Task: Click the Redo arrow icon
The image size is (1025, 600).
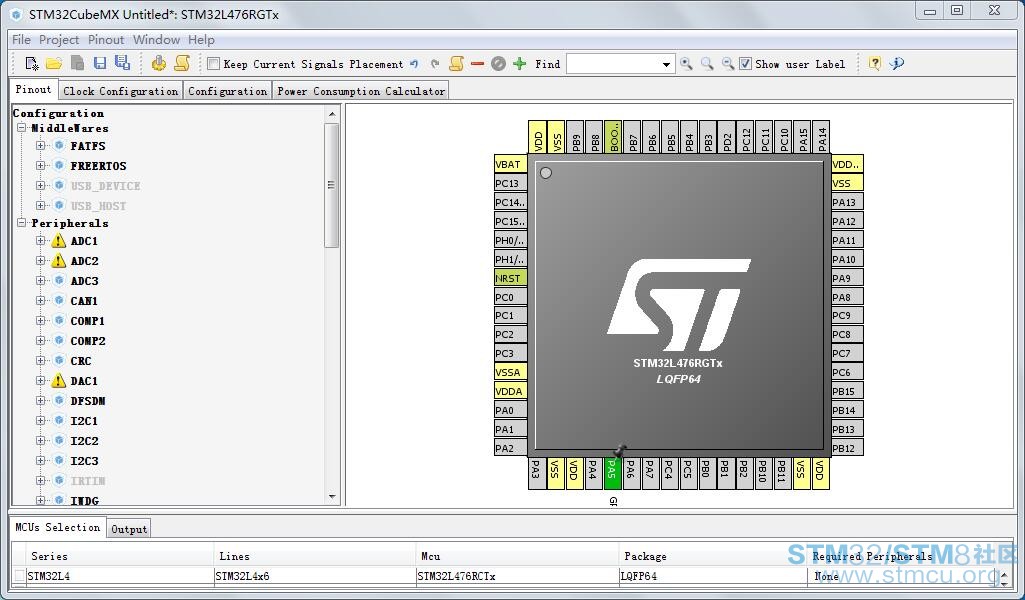Action: click(435, 63)
